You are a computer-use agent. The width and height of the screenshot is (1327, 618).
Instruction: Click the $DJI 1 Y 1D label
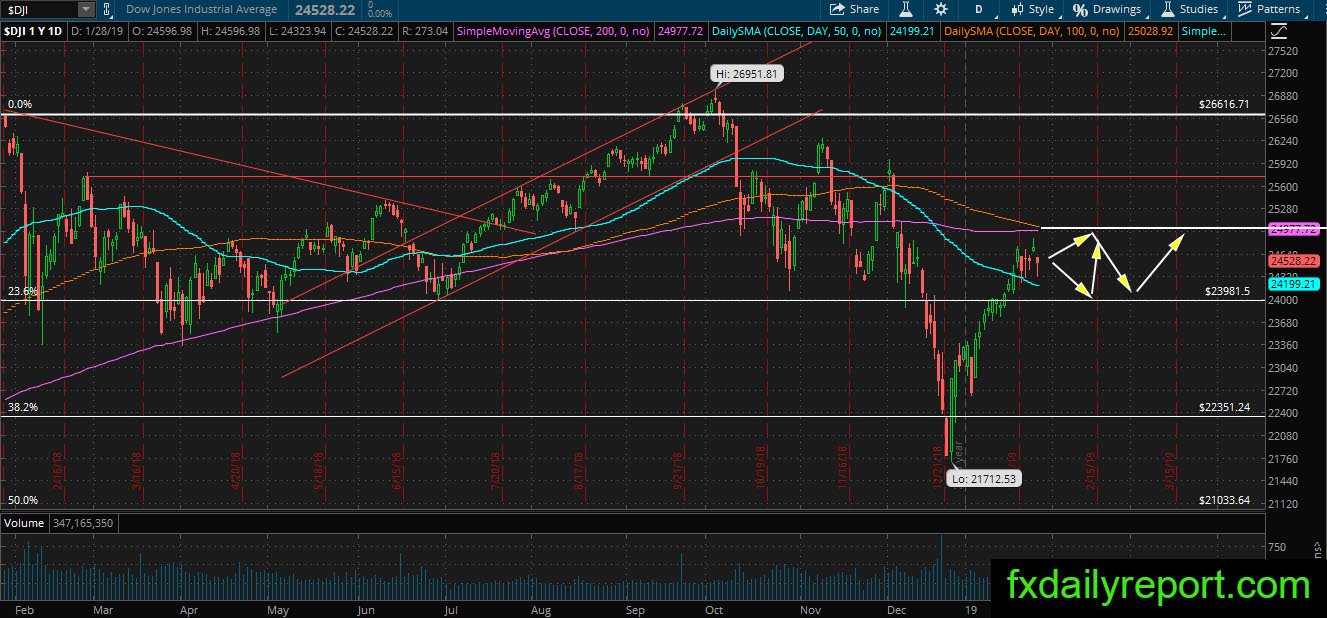pyautogui.click(x=34, y=32)
